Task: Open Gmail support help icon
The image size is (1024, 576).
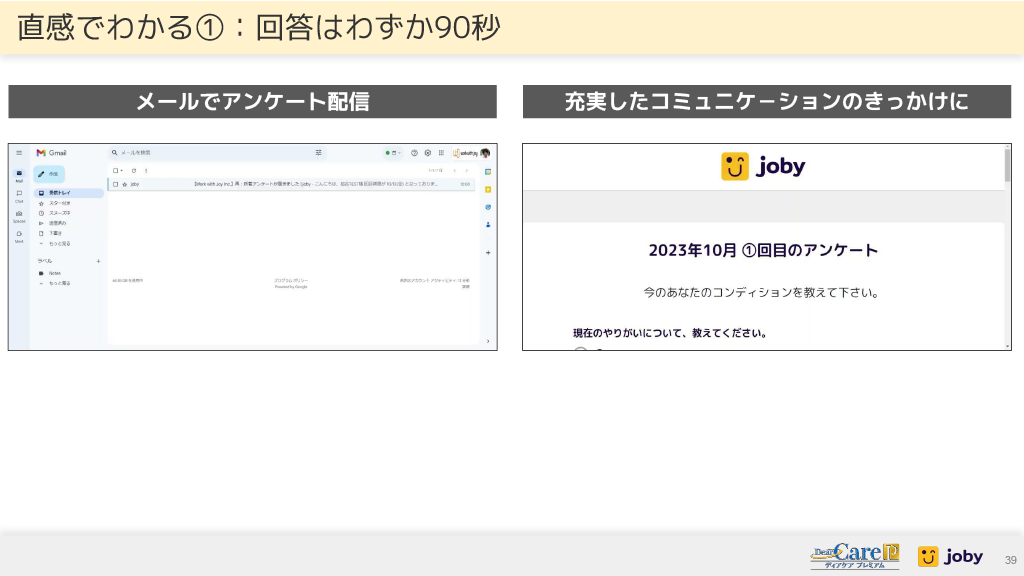Action: (x=414, y=153)
